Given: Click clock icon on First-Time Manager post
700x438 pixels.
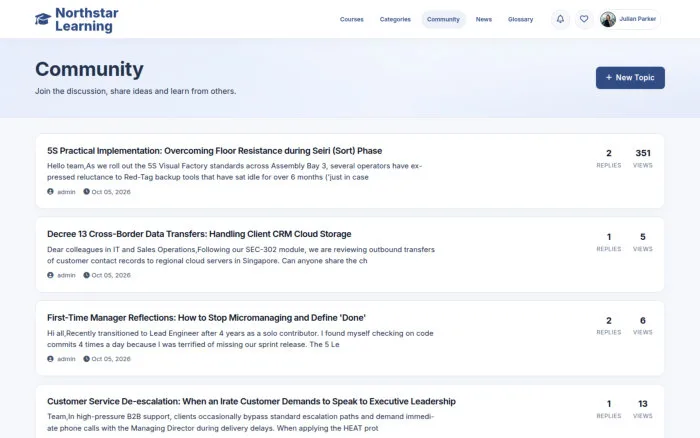Looking at the screenshot, I should [86, 359].
